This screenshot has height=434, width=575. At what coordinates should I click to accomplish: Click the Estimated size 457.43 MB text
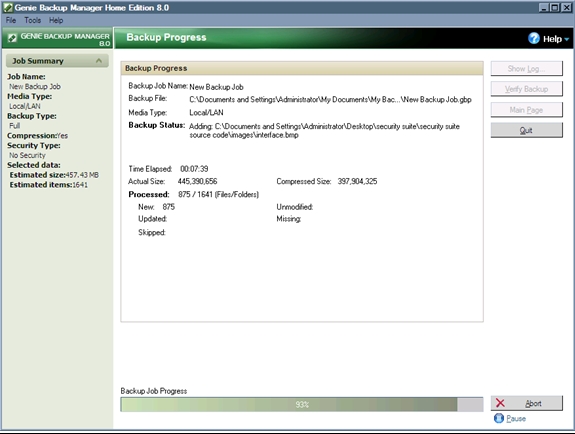pos(54,175)
